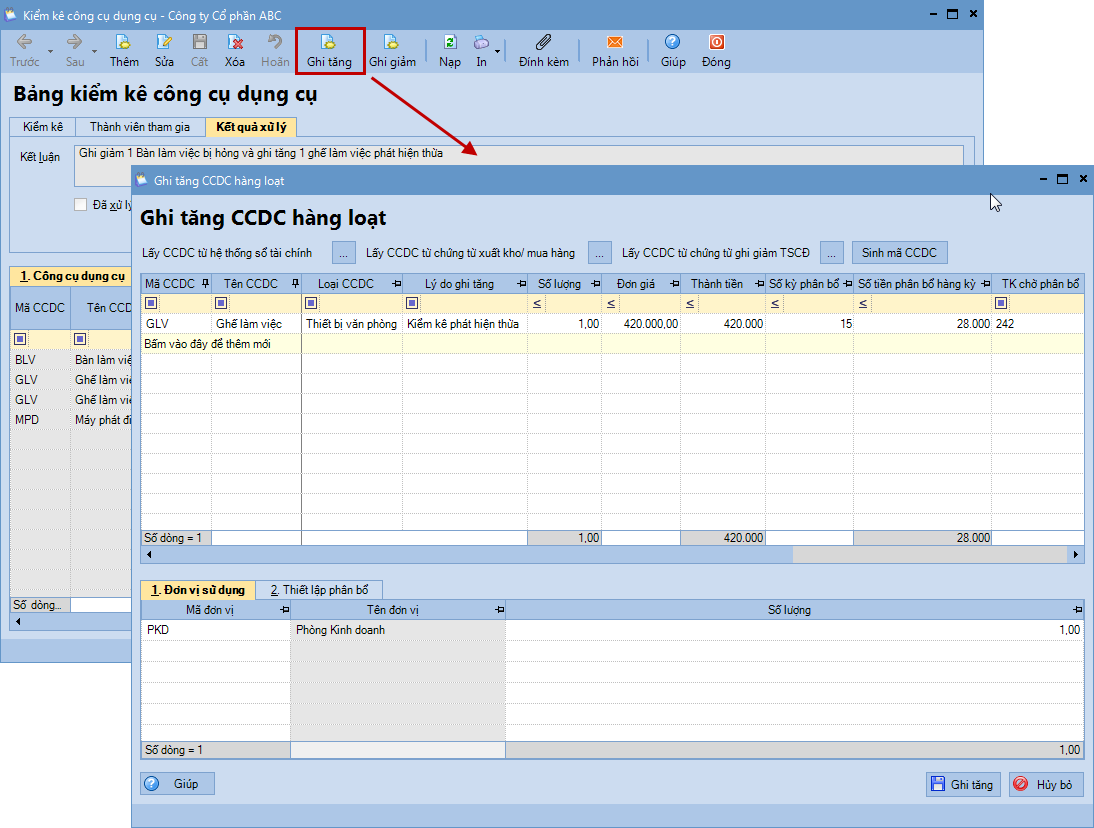Expand the In (Print) dropdown arrow
This screenshot has height=828, width=1094.
click(497, 50)
